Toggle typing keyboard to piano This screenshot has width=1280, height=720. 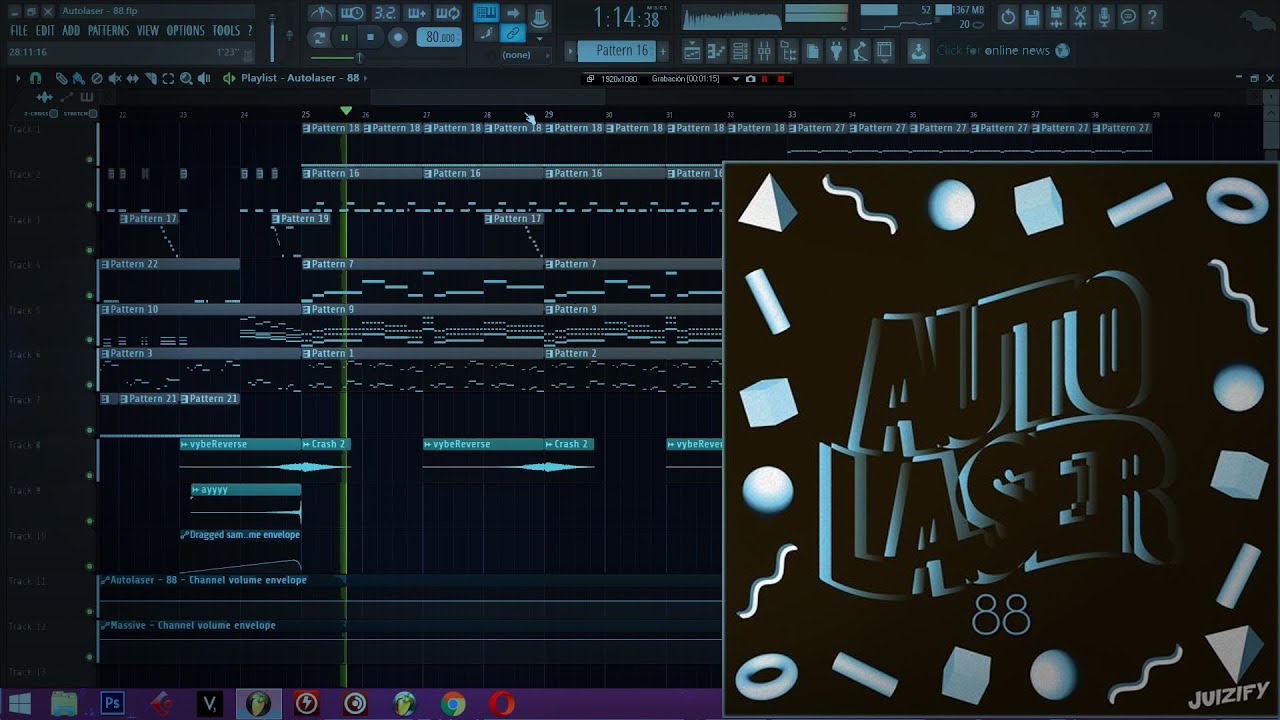click(x=486, y=13)
